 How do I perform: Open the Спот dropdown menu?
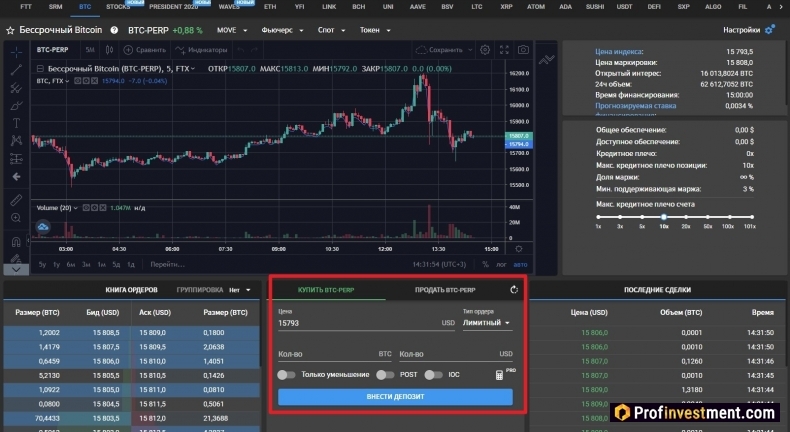point(331,30)
